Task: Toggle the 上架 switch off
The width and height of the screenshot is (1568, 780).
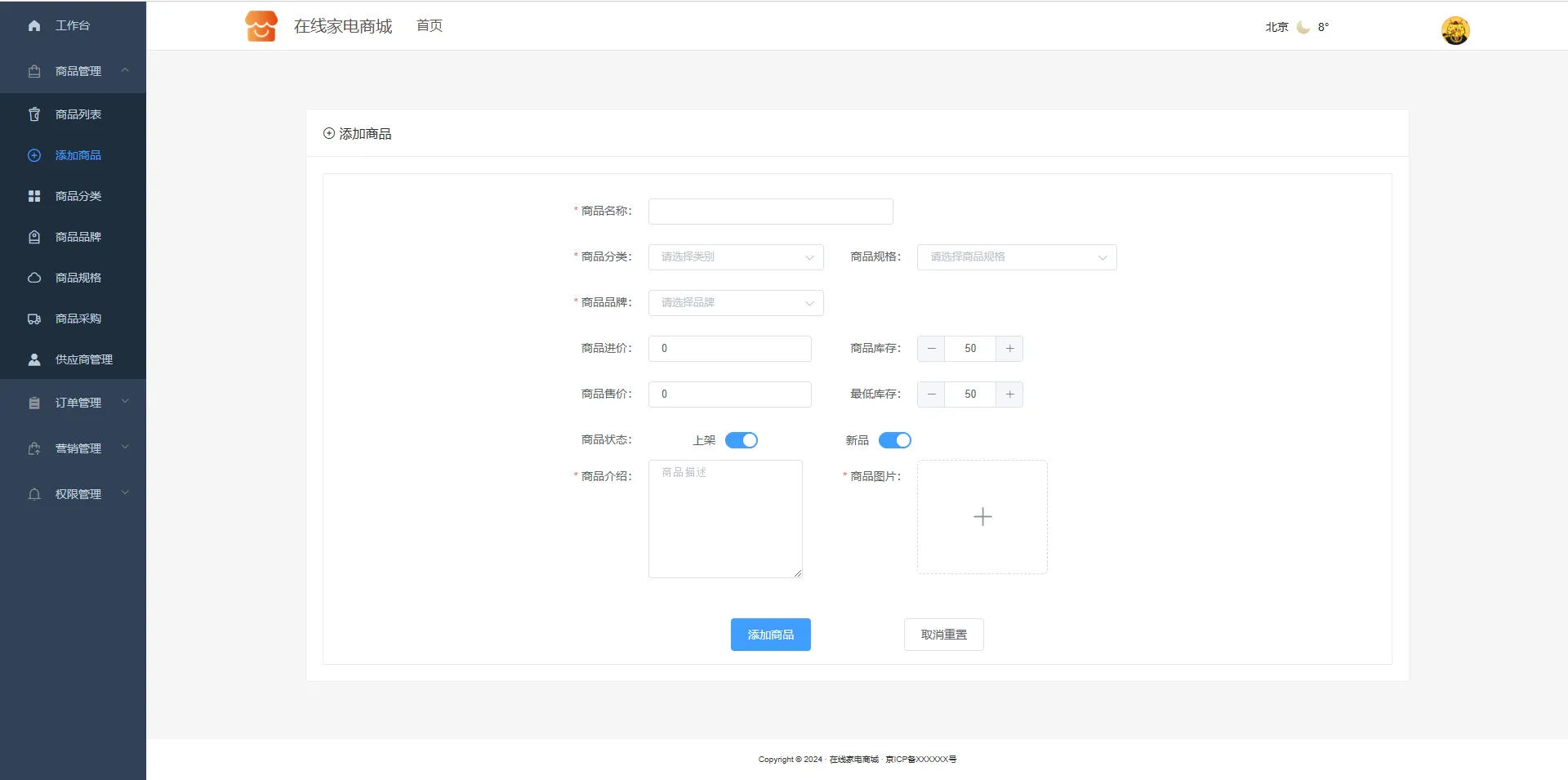Action: 741,440
